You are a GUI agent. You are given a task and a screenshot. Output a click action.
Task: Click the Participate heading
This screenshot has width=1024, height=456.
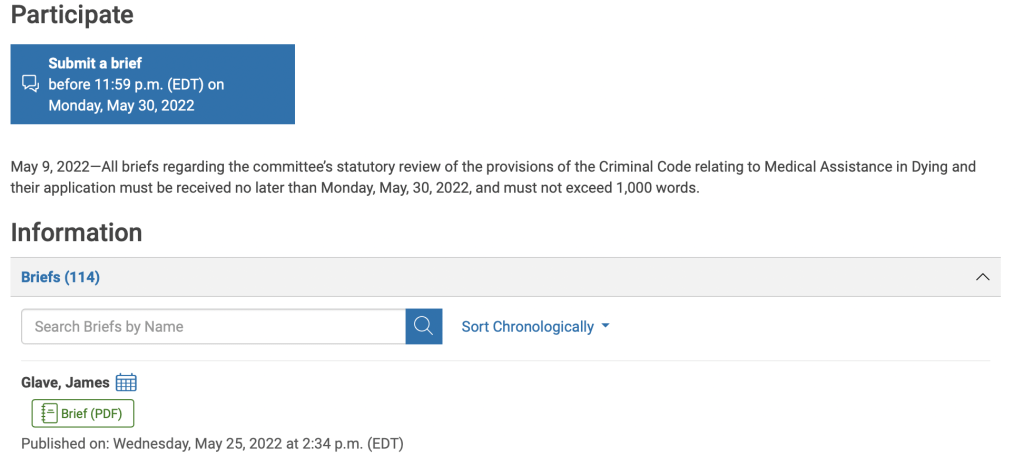coord(72,15)
